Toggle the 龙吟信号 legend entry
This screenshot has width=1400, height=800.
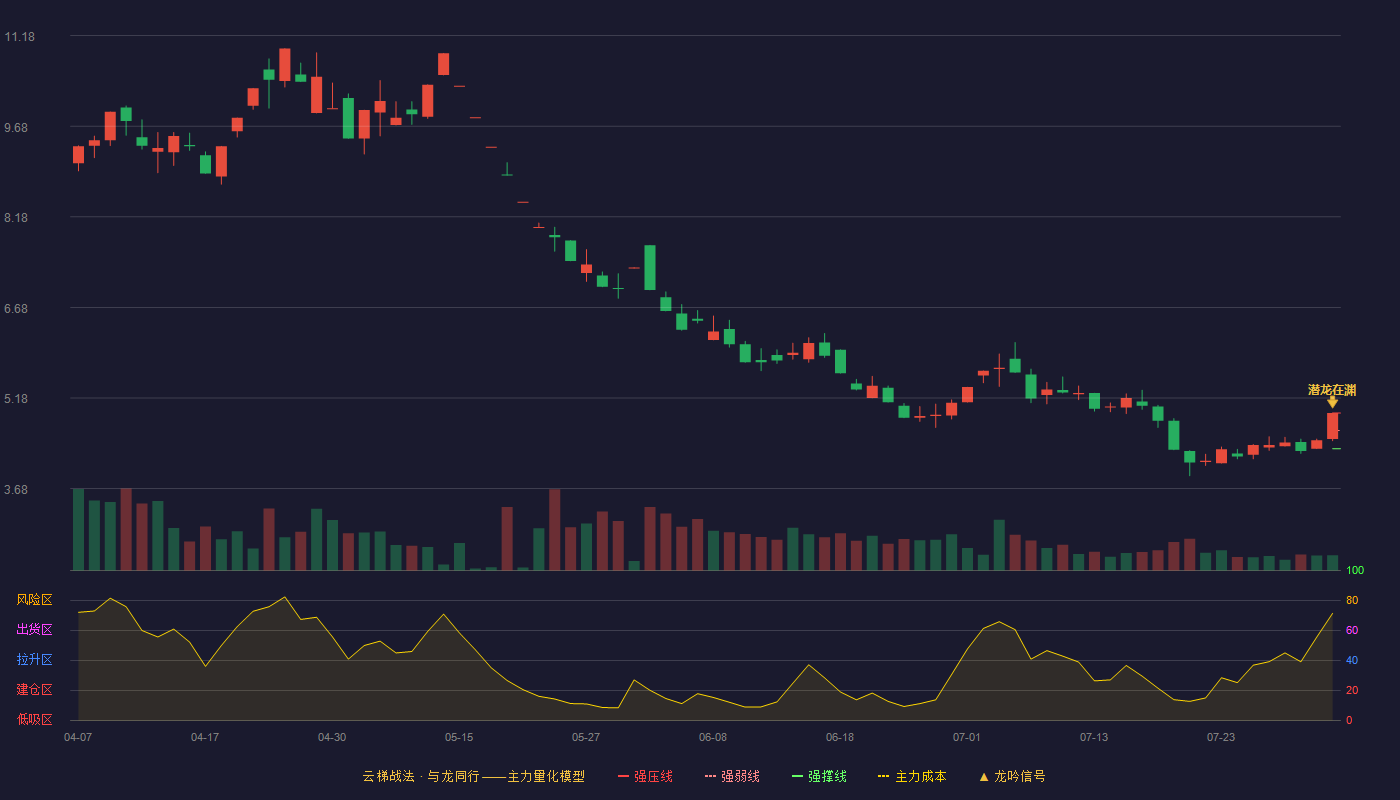(1012, 776)
